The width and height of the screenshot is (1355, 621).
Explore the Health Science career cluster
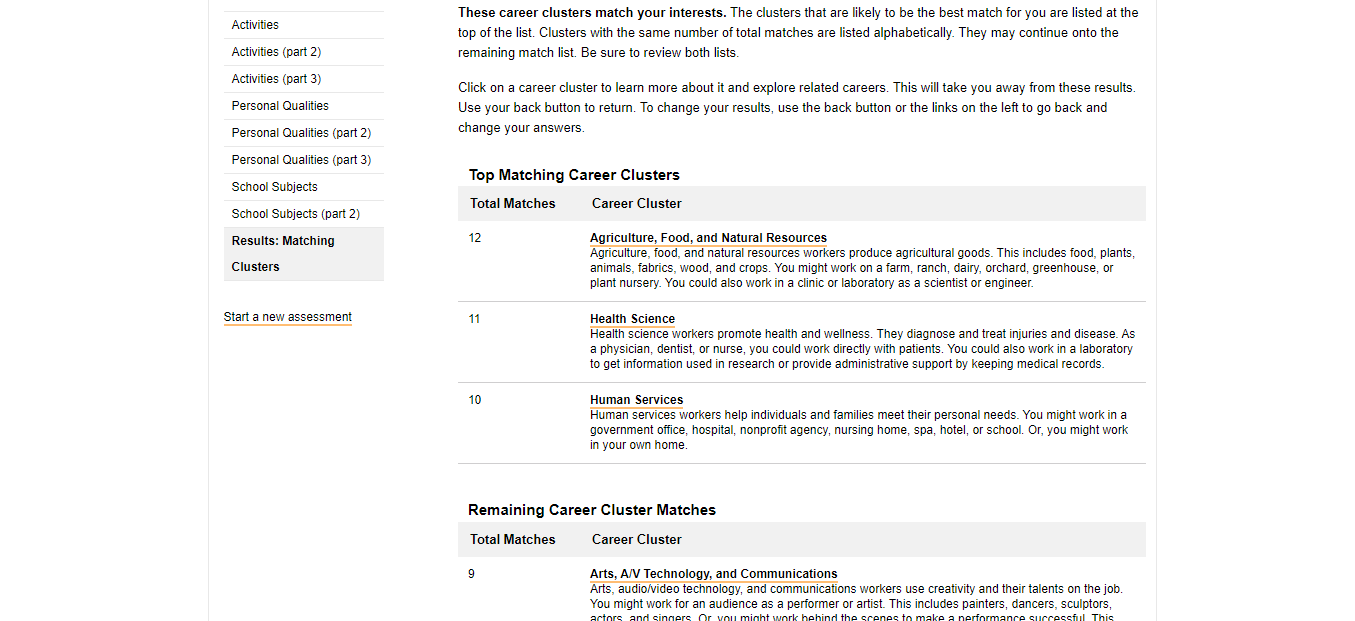click(632, 319)
